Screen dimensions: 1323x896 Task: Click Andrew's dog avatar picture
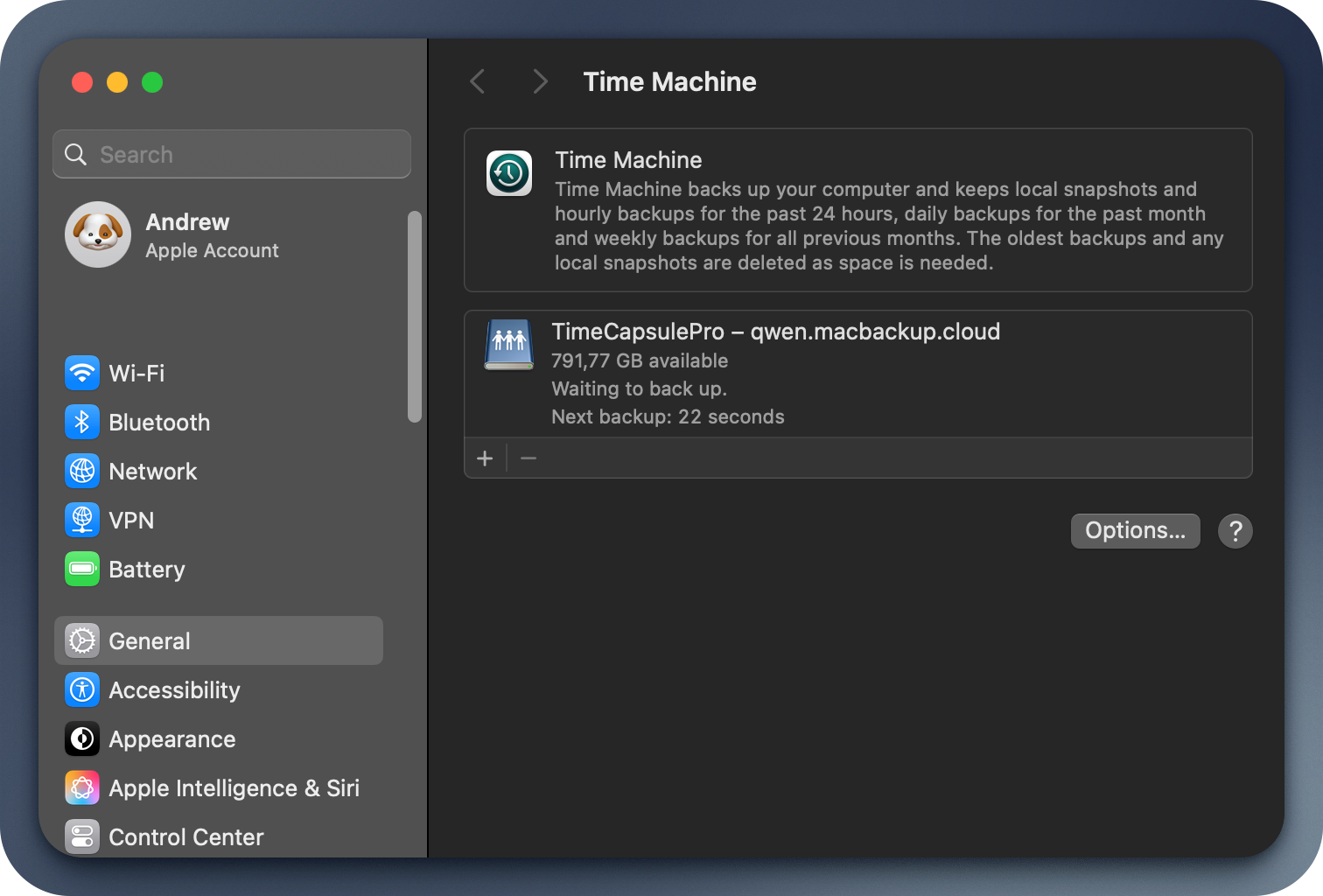[98, 234]
